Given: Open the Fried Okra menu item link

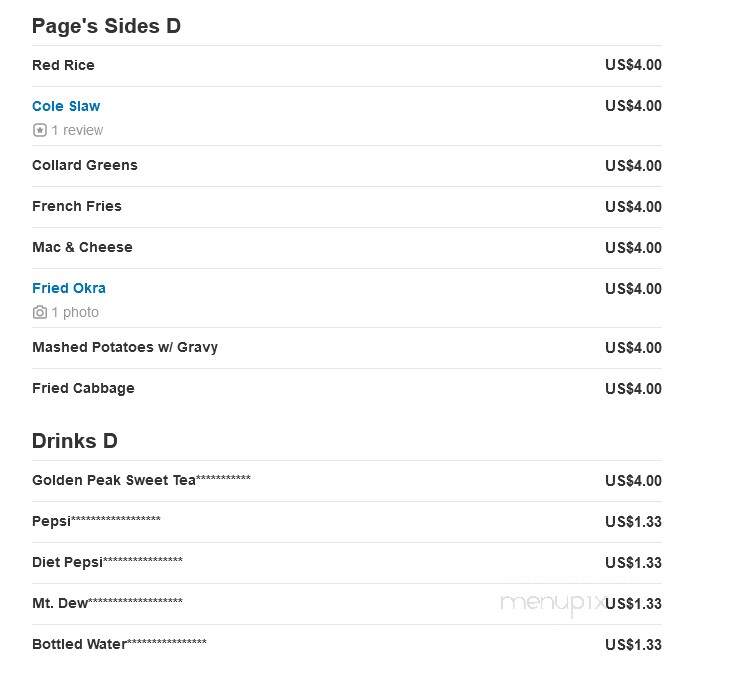Looking at the screenshot, I should [69, 288].
